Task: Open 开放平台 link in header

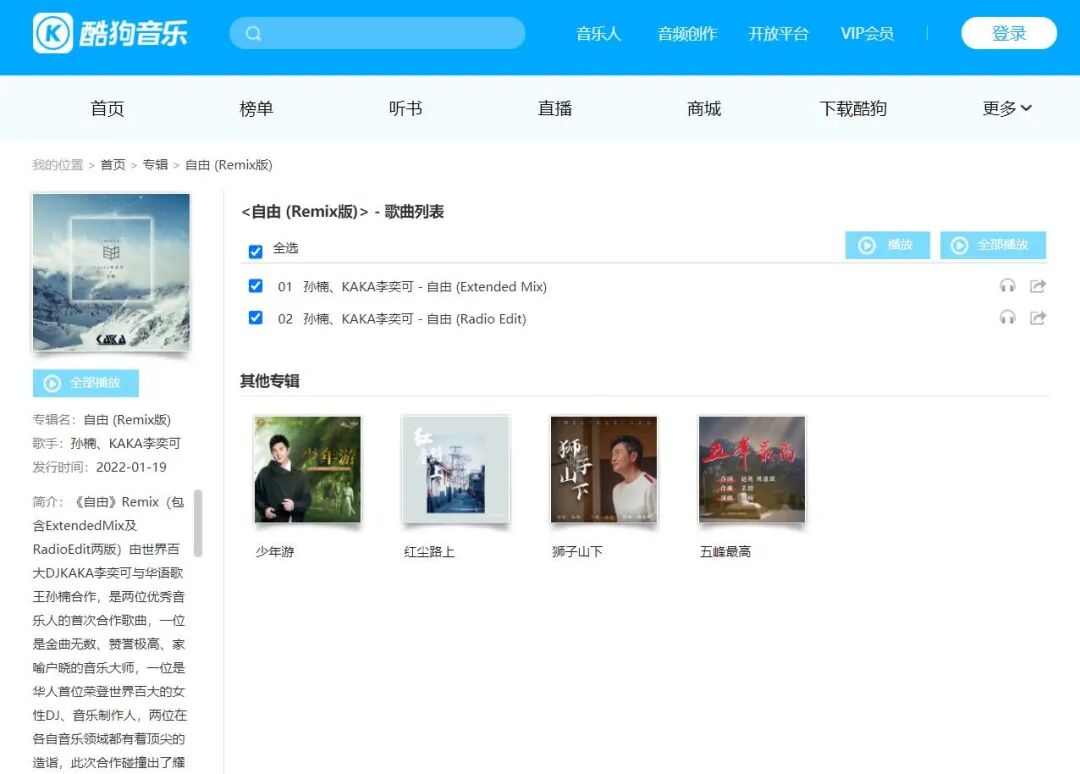Action: [778, 33]
